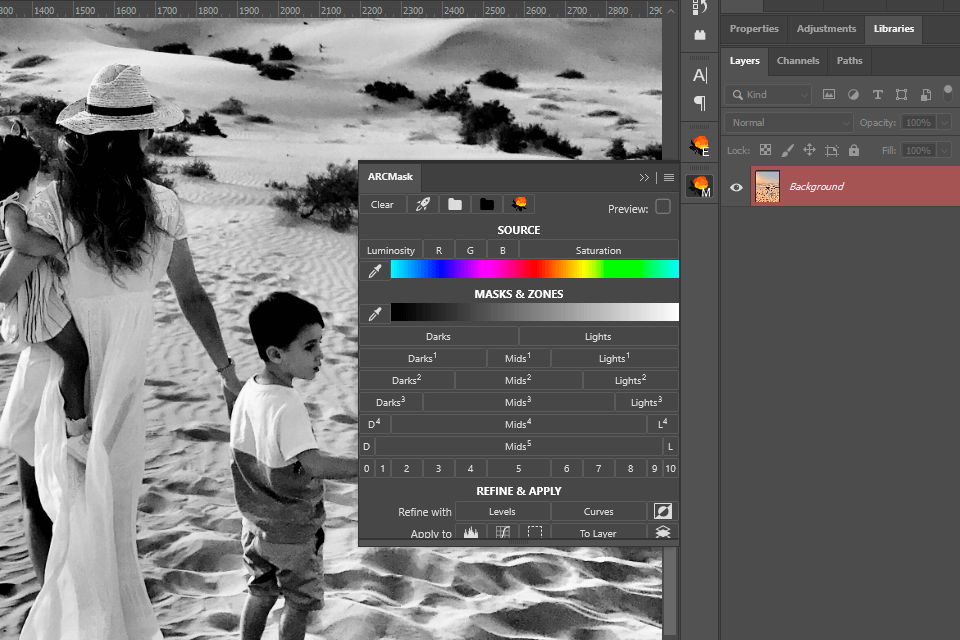The image size is (960, 640).
Task: Click the white folder icon in ARCMask
Action: click(x=455, y=204)
